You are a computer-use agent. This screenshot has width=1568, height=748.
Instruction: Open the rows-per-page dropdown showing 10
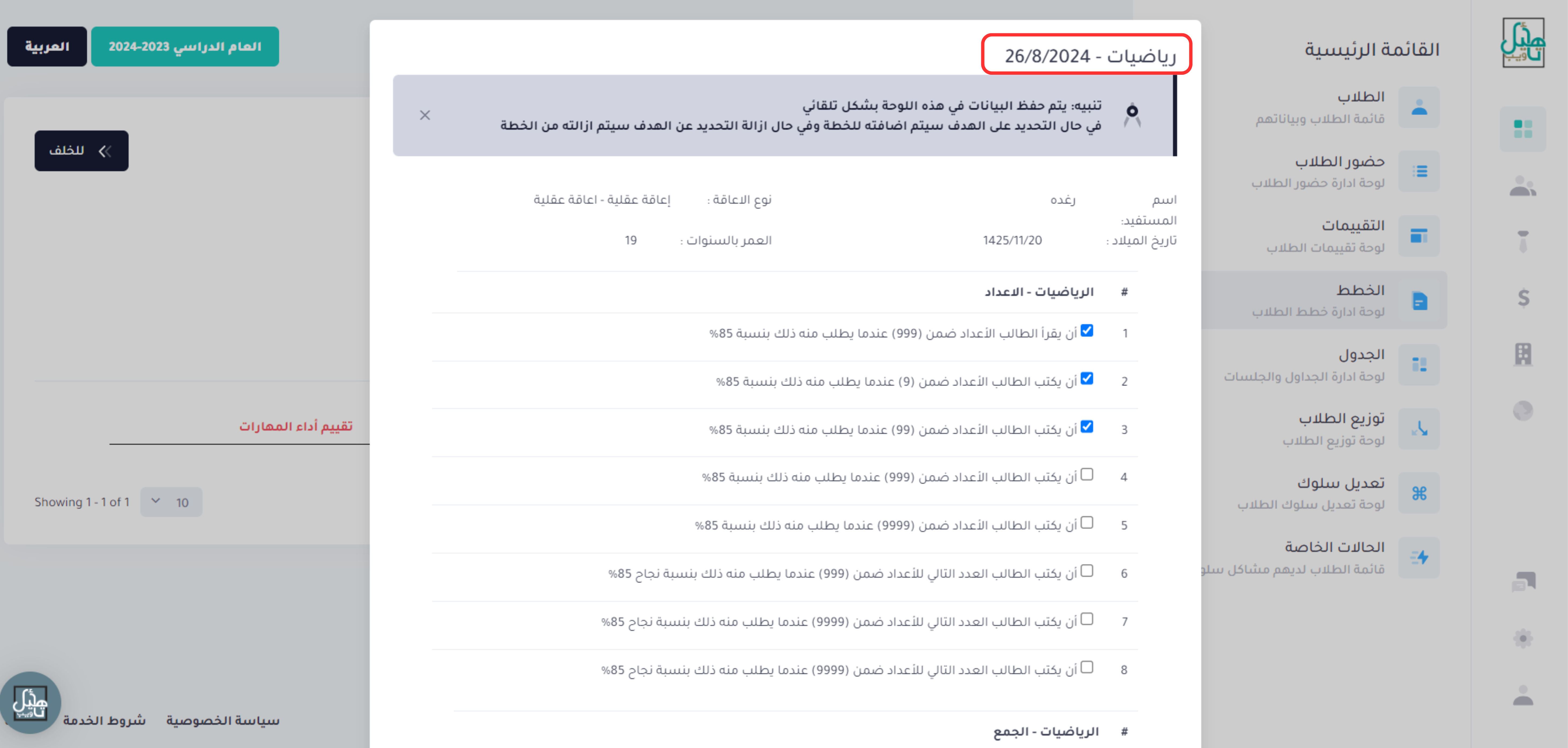pos(171,502)
